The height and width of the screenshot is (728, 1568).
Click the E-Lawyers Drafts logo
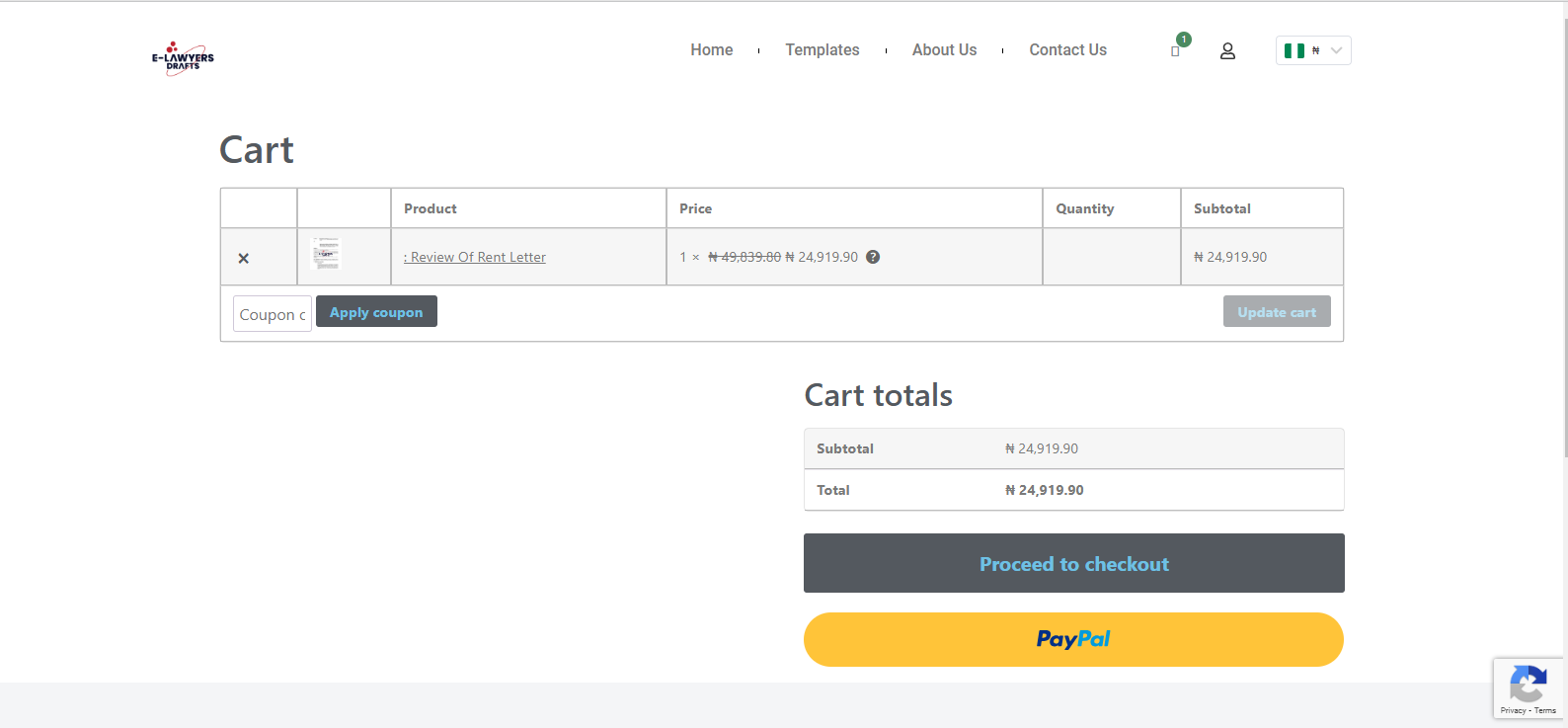tap(183, 59)
